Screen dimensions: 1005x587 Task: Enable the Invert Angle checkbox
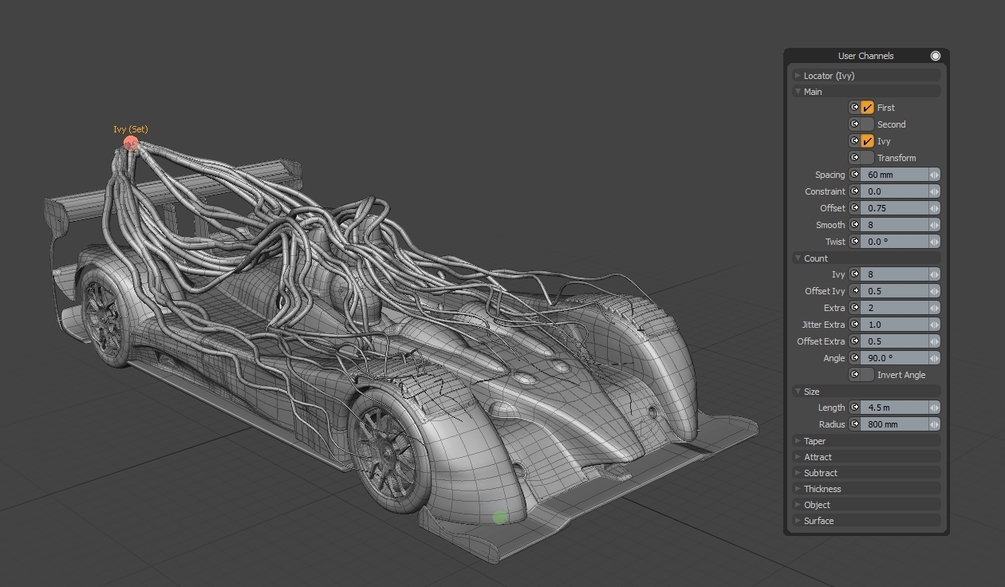point(867,375)
